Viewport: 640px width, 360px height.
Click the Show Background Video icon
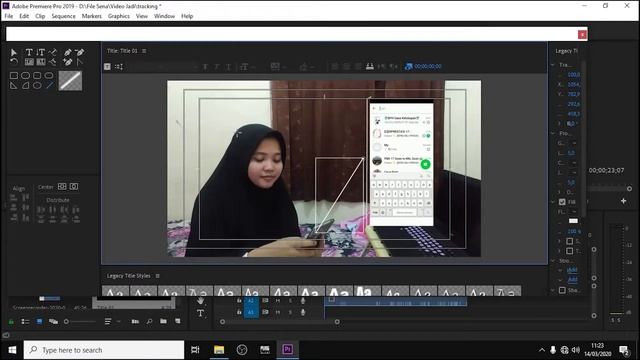click(409, 67)
